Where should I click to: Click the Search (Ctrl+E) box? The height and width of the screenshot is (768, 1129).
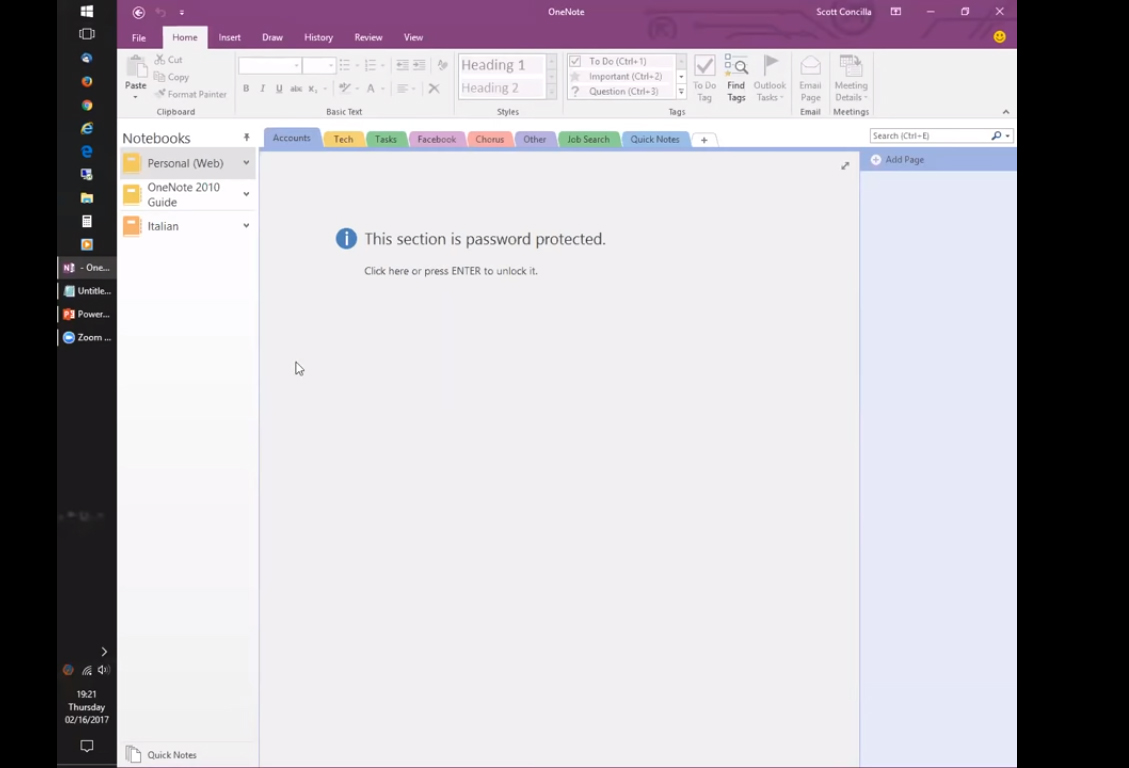click(930, 135)
